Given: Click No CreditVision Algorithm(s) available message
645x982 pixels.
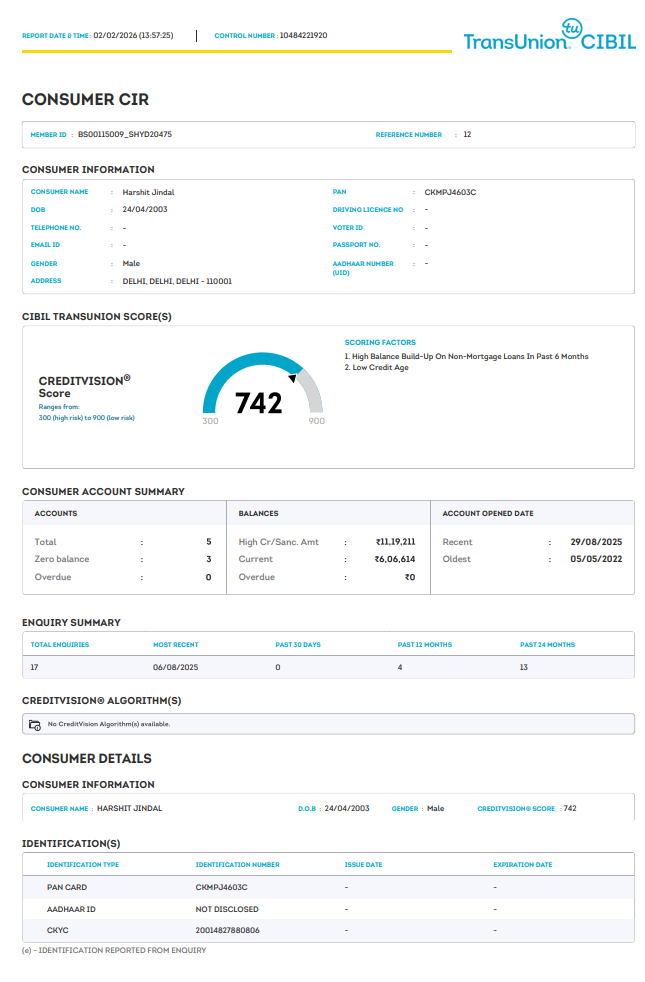Looking at the screenshot, I should pyautogui.click(x=109, y=725).
